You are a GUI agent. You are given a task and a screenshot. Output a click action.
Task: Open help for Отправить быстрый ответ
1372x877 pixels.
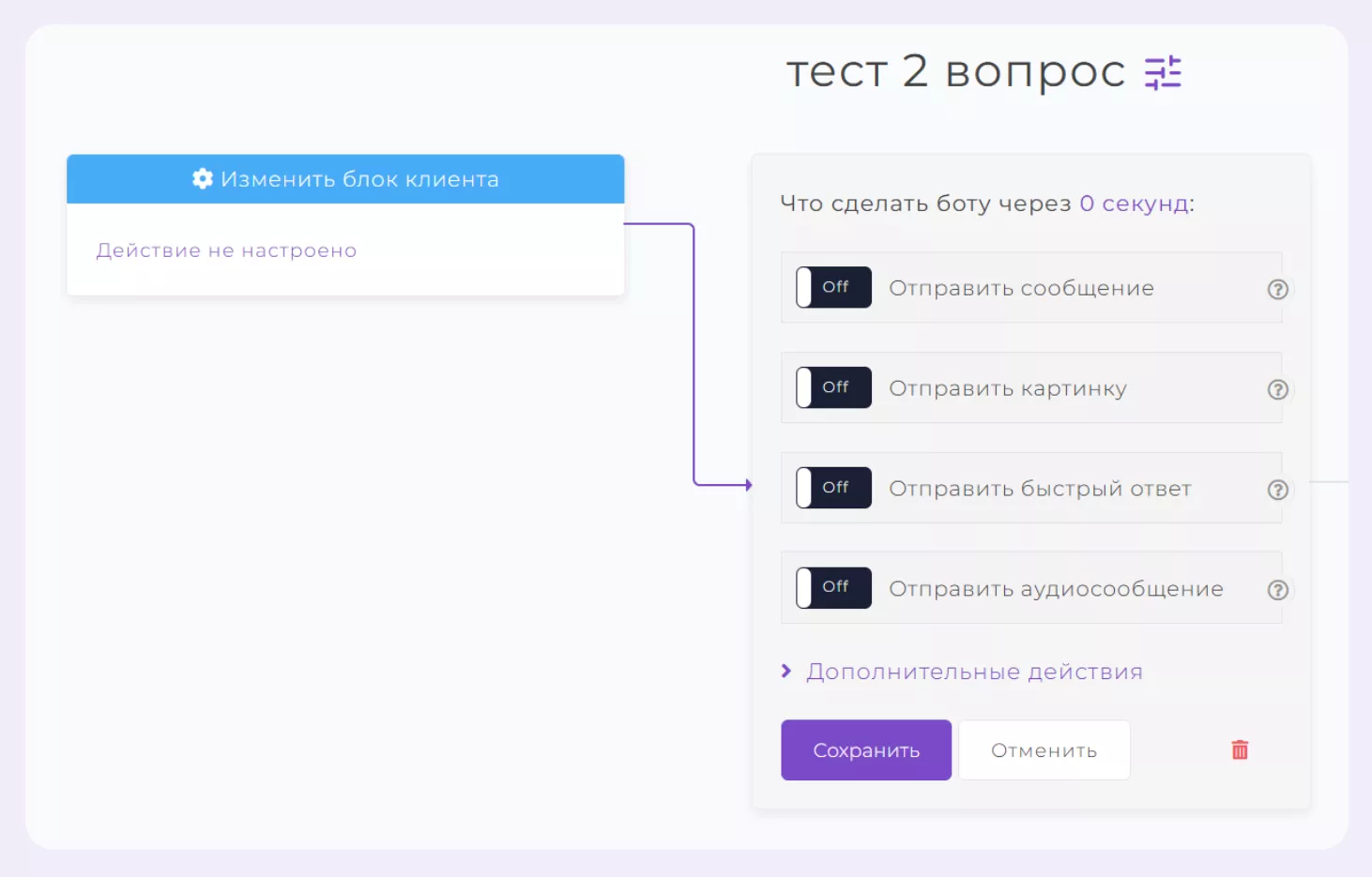1277,490
